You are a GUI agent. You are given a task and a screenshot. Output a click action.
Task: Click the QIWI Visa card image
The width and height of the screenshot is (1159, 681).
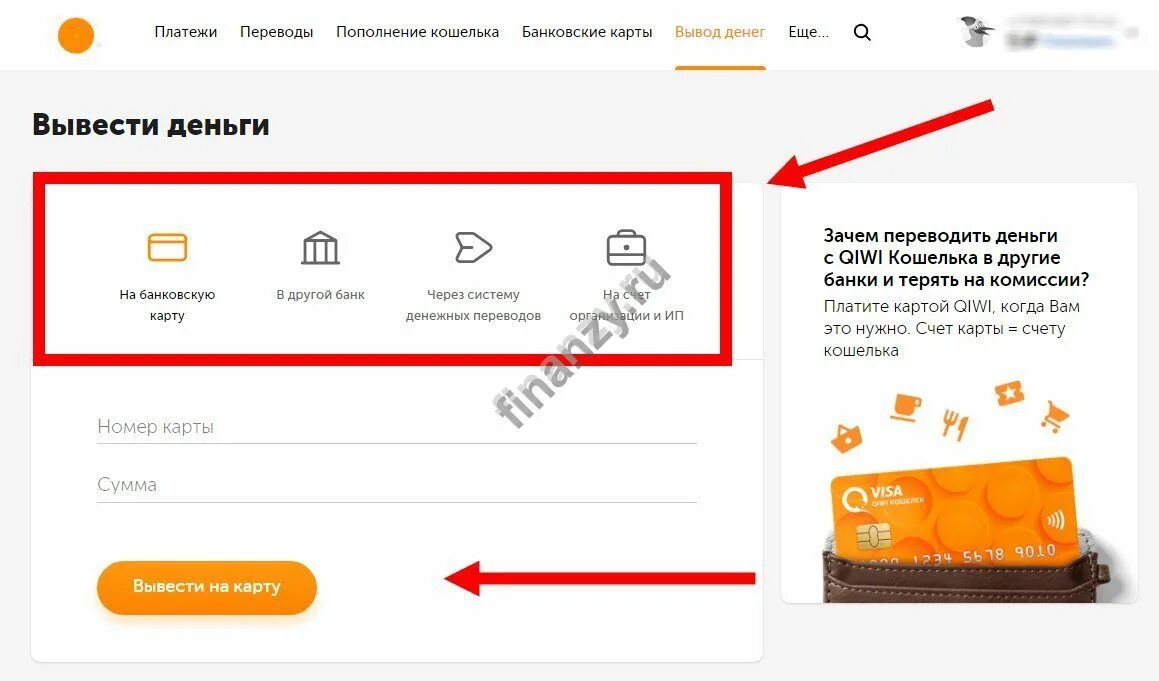coord(954,523)
